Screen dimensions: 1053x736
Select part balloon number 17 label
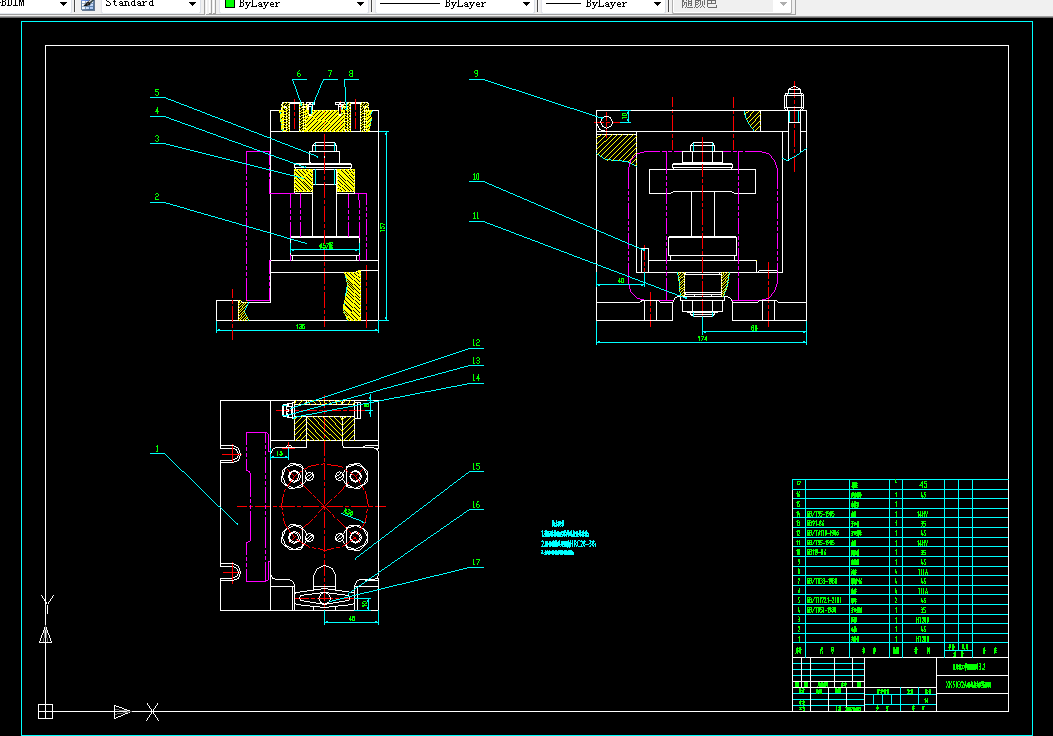(x=476, y=562)
